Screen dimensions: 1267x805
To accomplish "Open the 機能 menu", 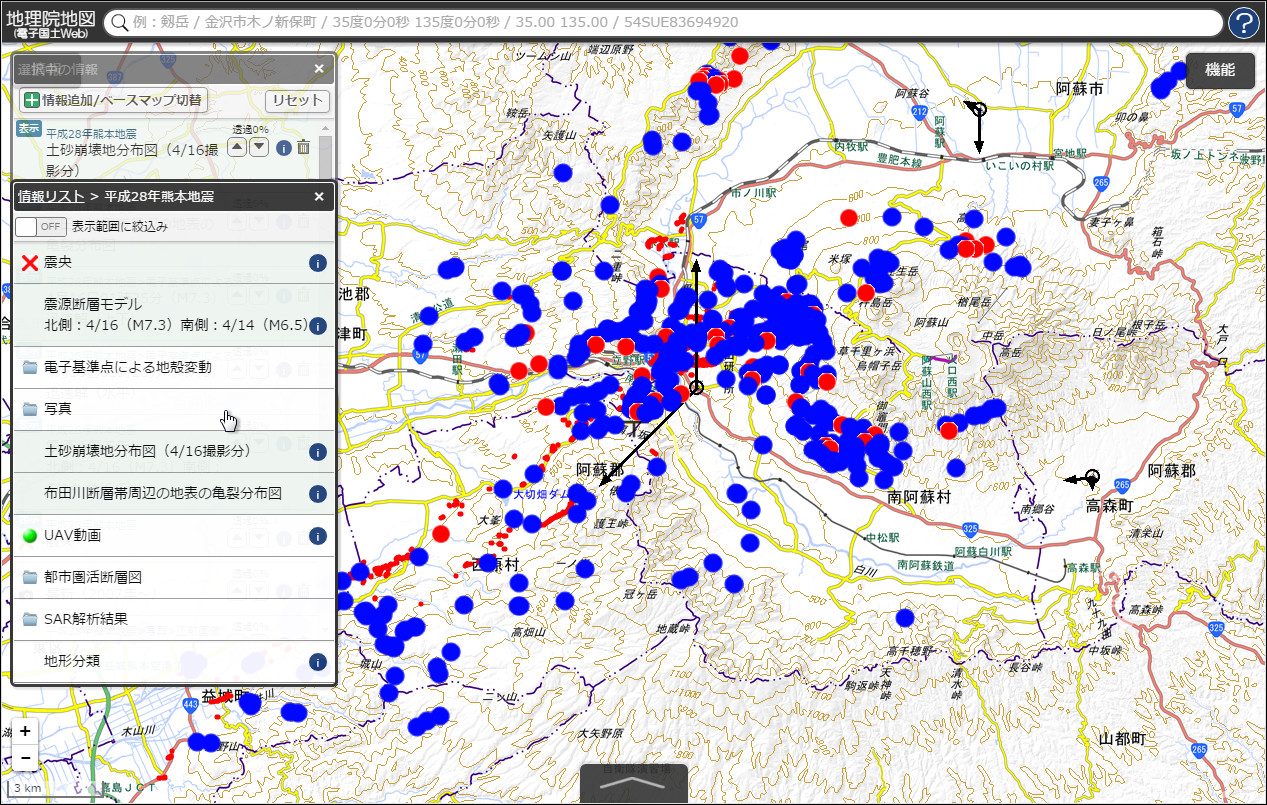I will point(1219,70).
